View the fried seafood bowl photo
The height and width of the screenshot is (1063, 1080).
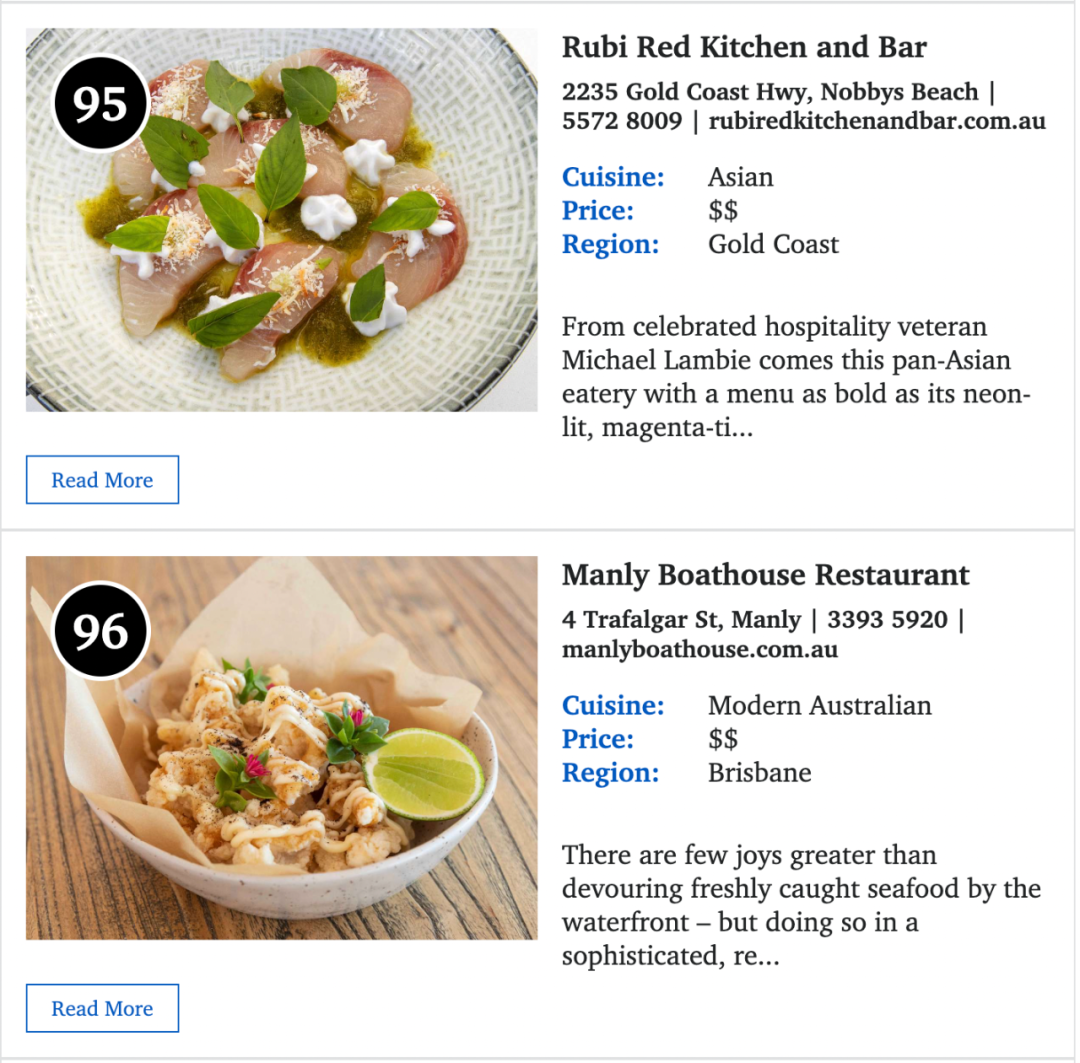[282, 748]
